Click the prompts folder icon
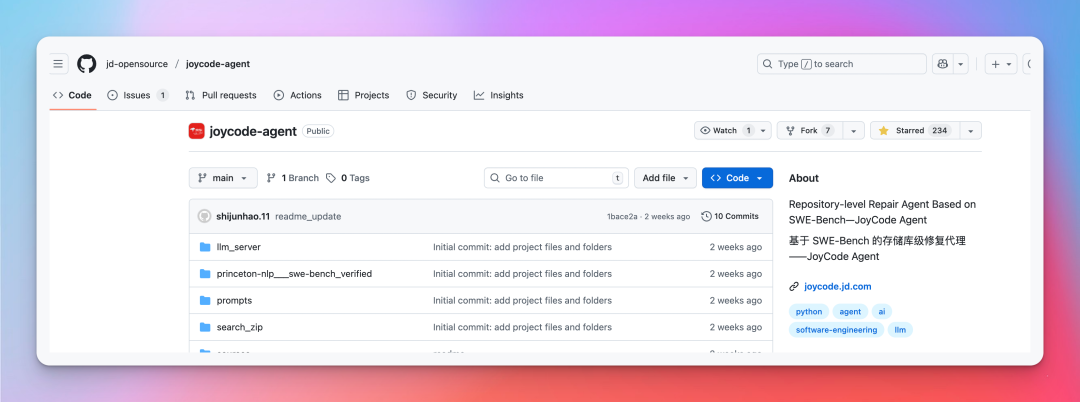 [x=205, y=300]
